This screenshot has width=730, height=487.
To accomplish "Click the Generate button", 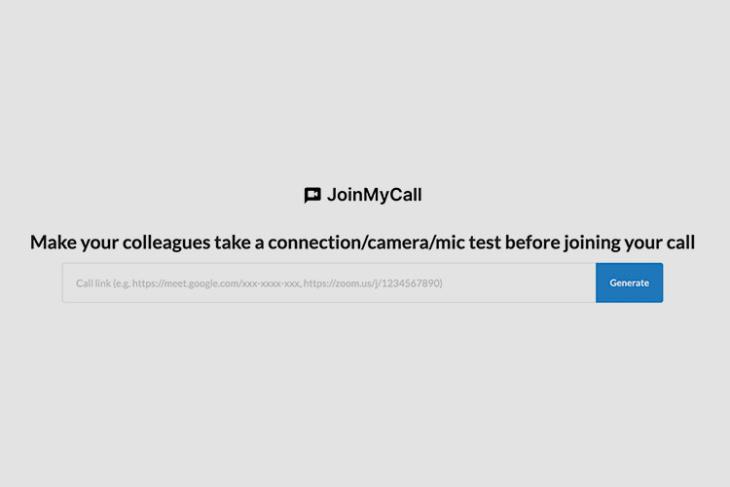I will 629,283.
